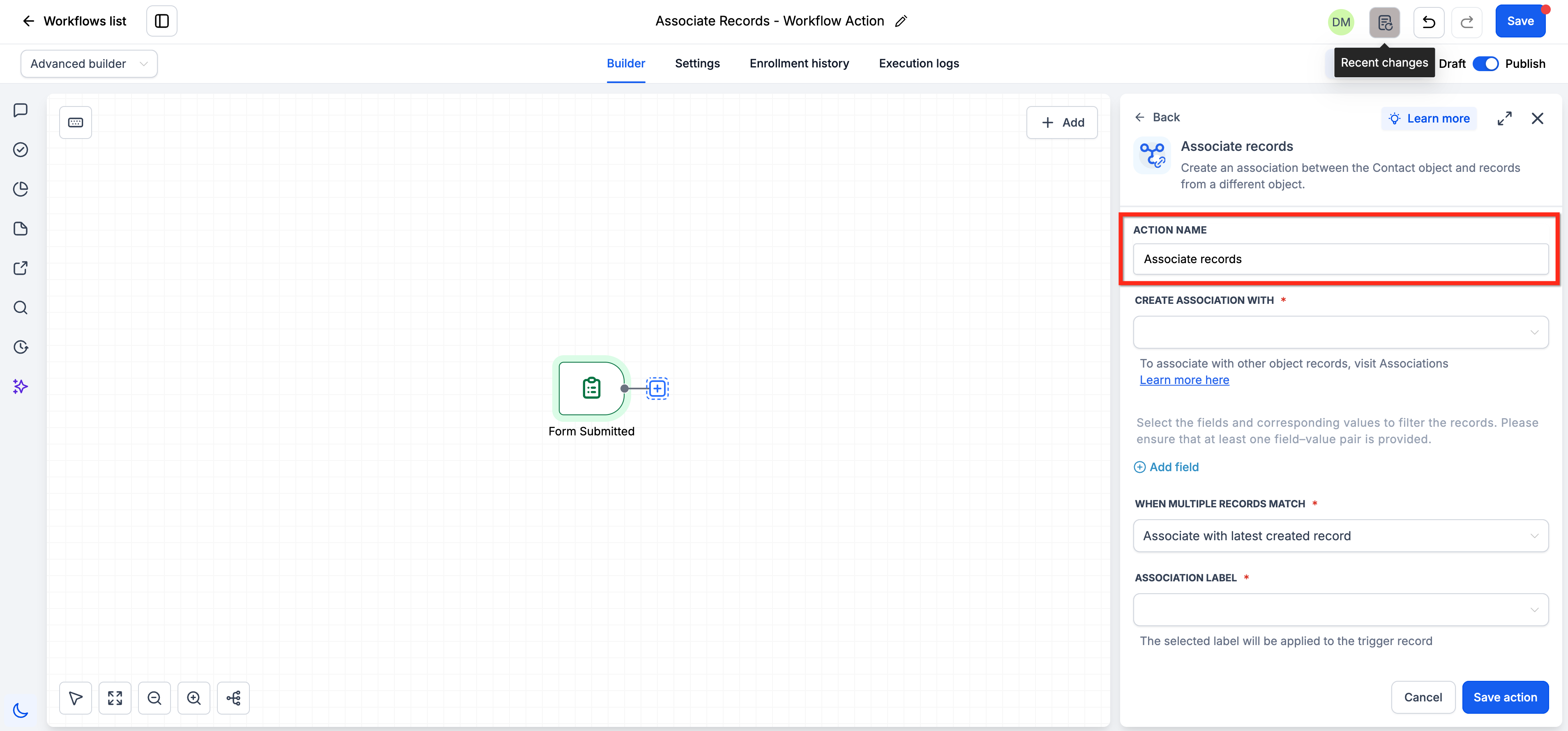Click the Add button on canvas
The height and width of the screenshot is (731, 1568).
coord(1062,123)
